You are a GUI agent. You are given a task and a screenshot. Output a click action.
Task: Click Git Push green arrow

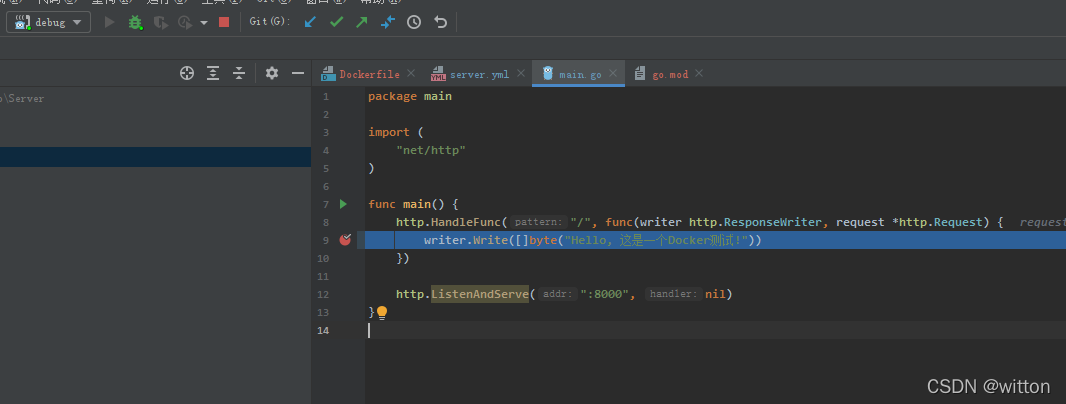(362, 22)
